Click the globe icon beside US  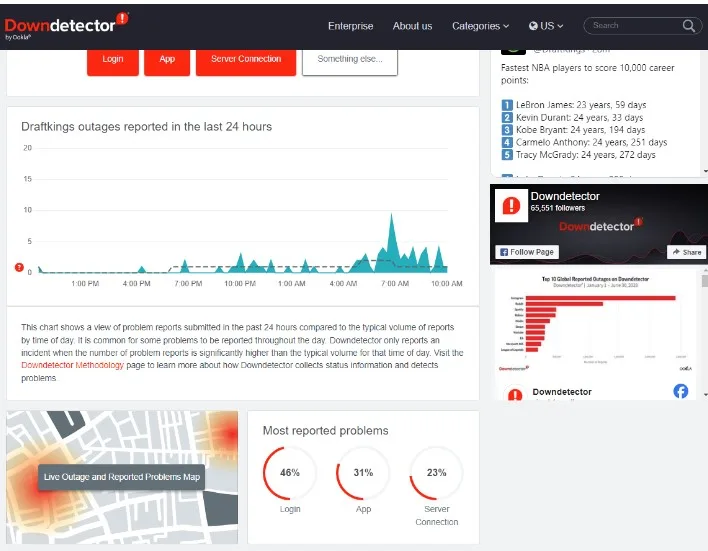click(533, 26)
